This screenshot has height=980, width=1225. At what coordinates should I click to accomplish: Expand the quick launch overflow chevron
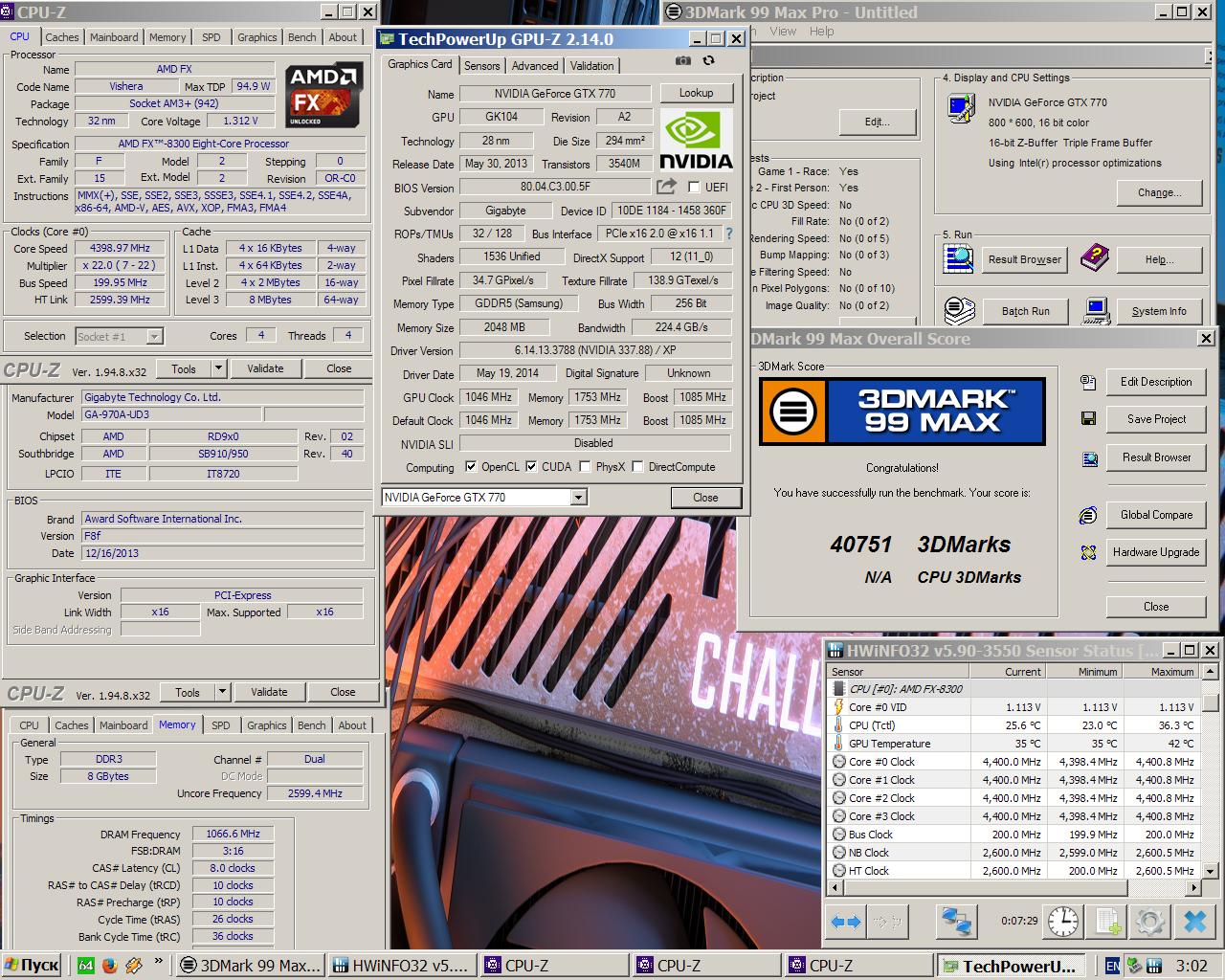click(x=158, y=963)
